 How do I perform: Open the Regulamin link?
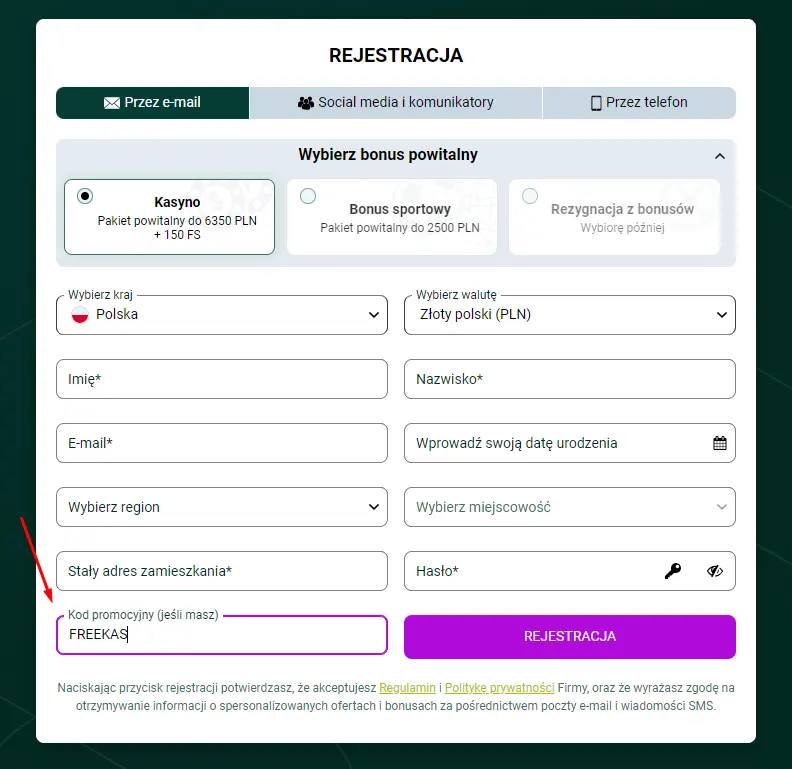[407, 687]
